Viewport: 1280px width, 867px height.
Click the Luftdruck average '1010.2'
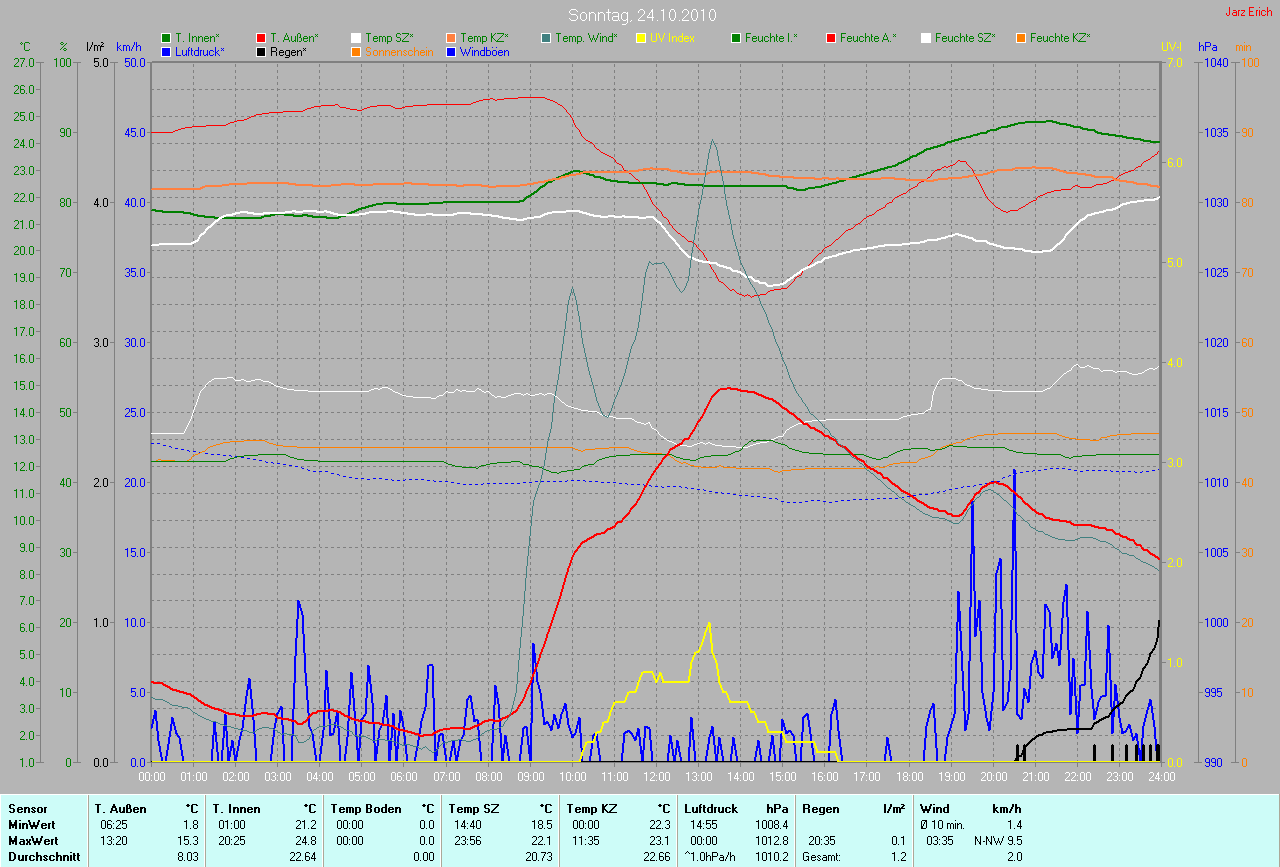click(x=772, y=856)
